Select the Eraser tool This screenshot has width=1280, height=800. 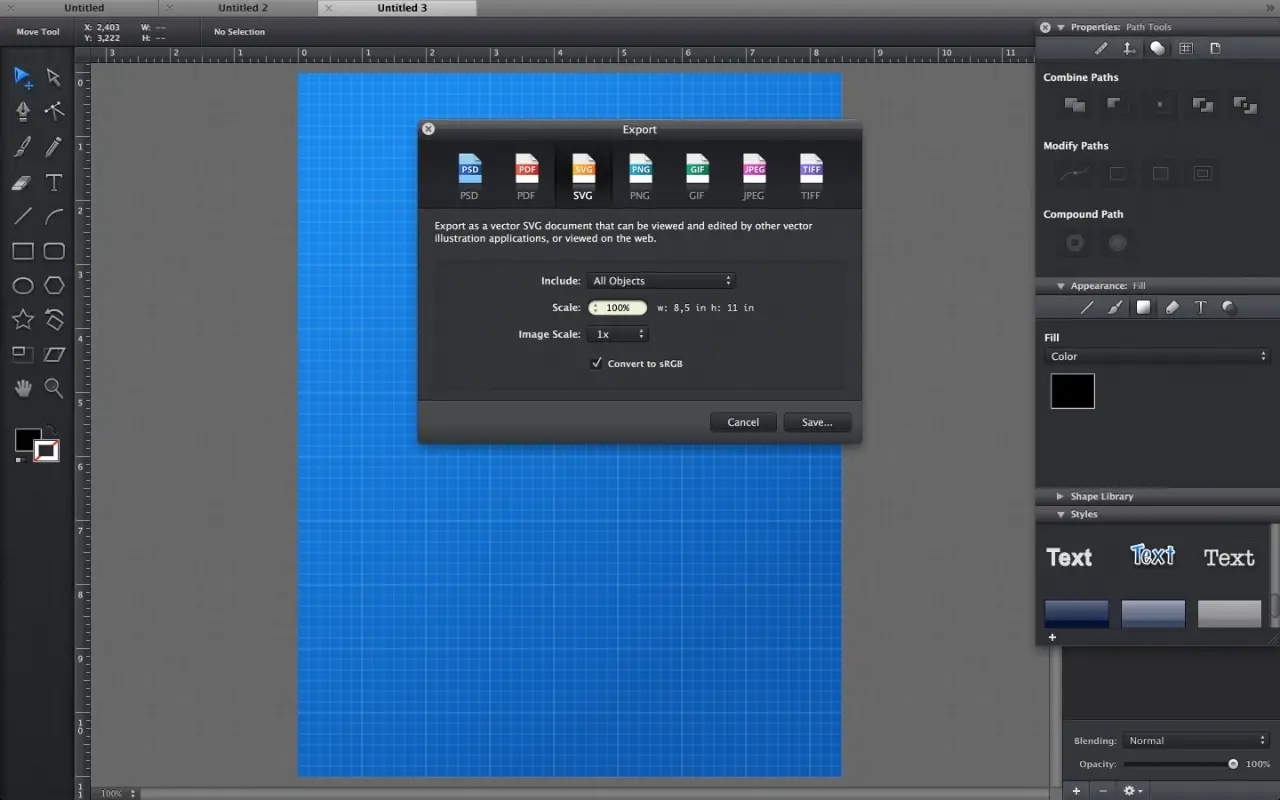(23, 183)
